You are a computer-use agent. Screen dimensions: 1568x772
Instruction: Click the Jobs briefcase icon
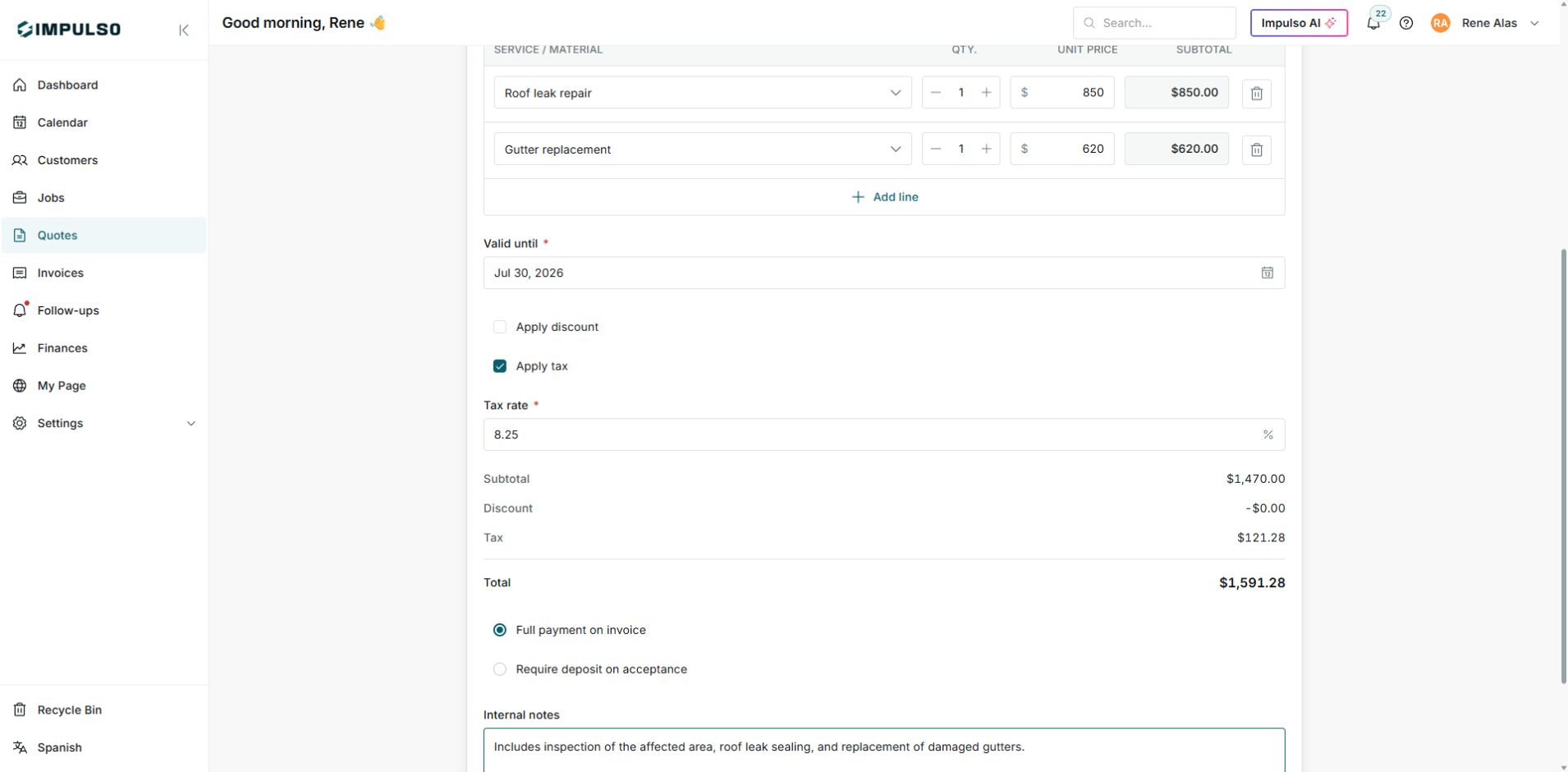(20, 198)
